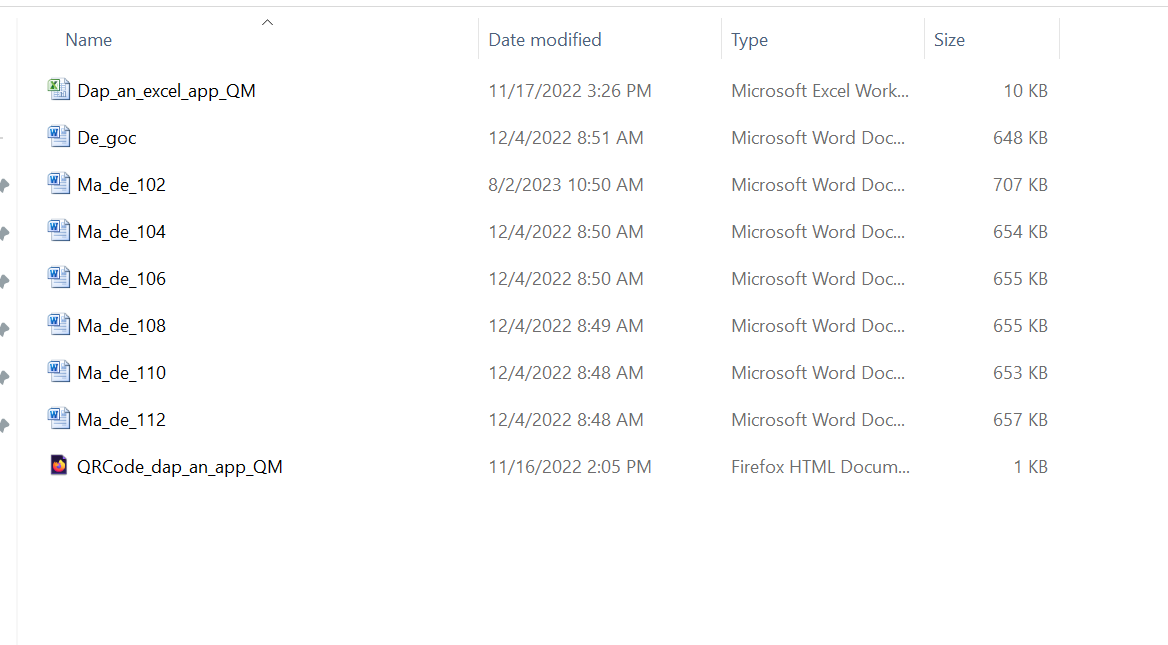Click the Word icon for Ma_de_108

click(59, 325)
